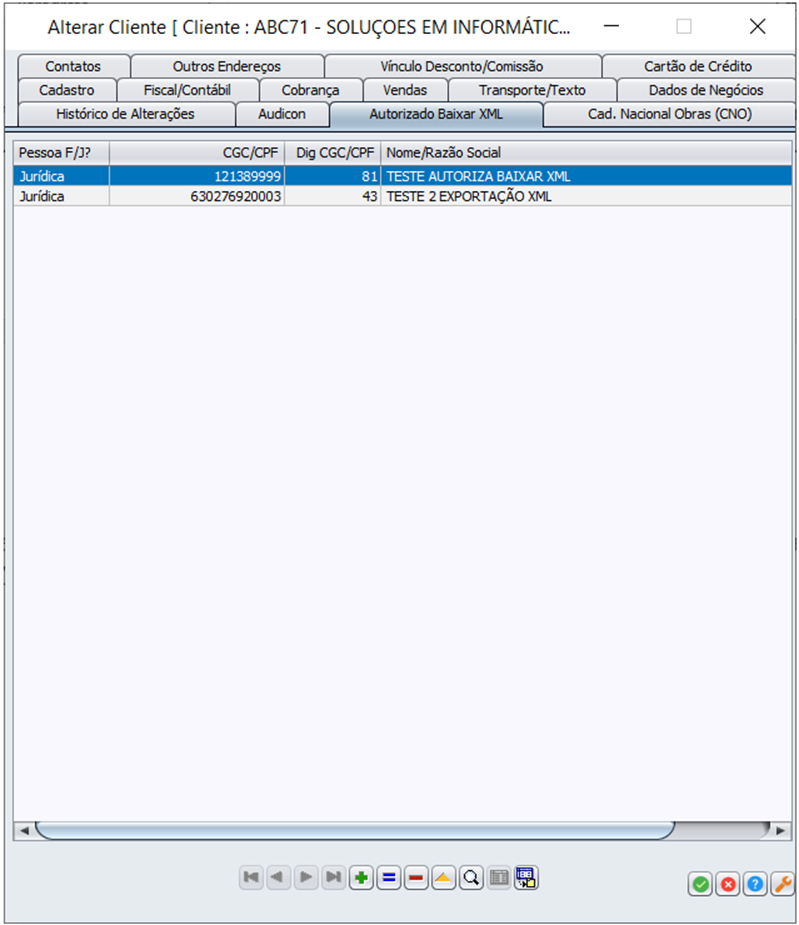Click the orange up-triangle toolbar icon
The image size is (799, 925).
click(443, 878)
